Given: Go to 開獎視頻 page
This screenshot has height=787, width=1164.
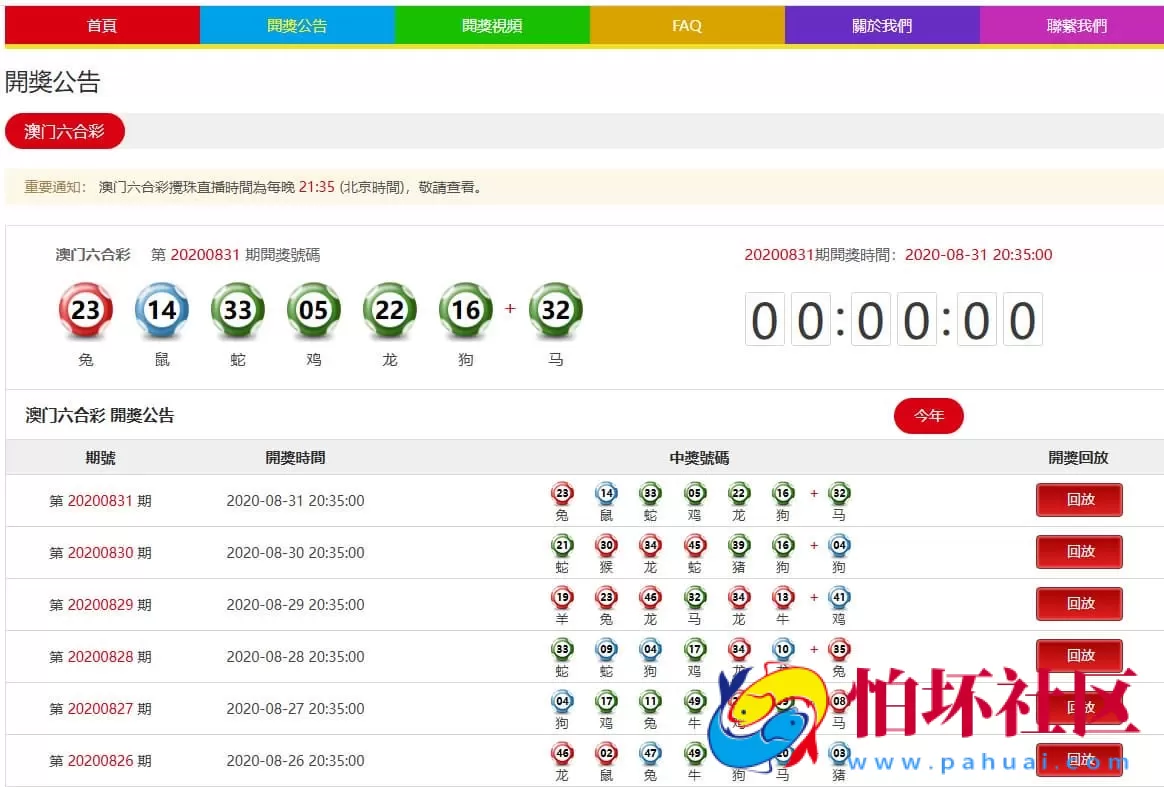Looking at the screenshot, I should click(x=492, y=25).
